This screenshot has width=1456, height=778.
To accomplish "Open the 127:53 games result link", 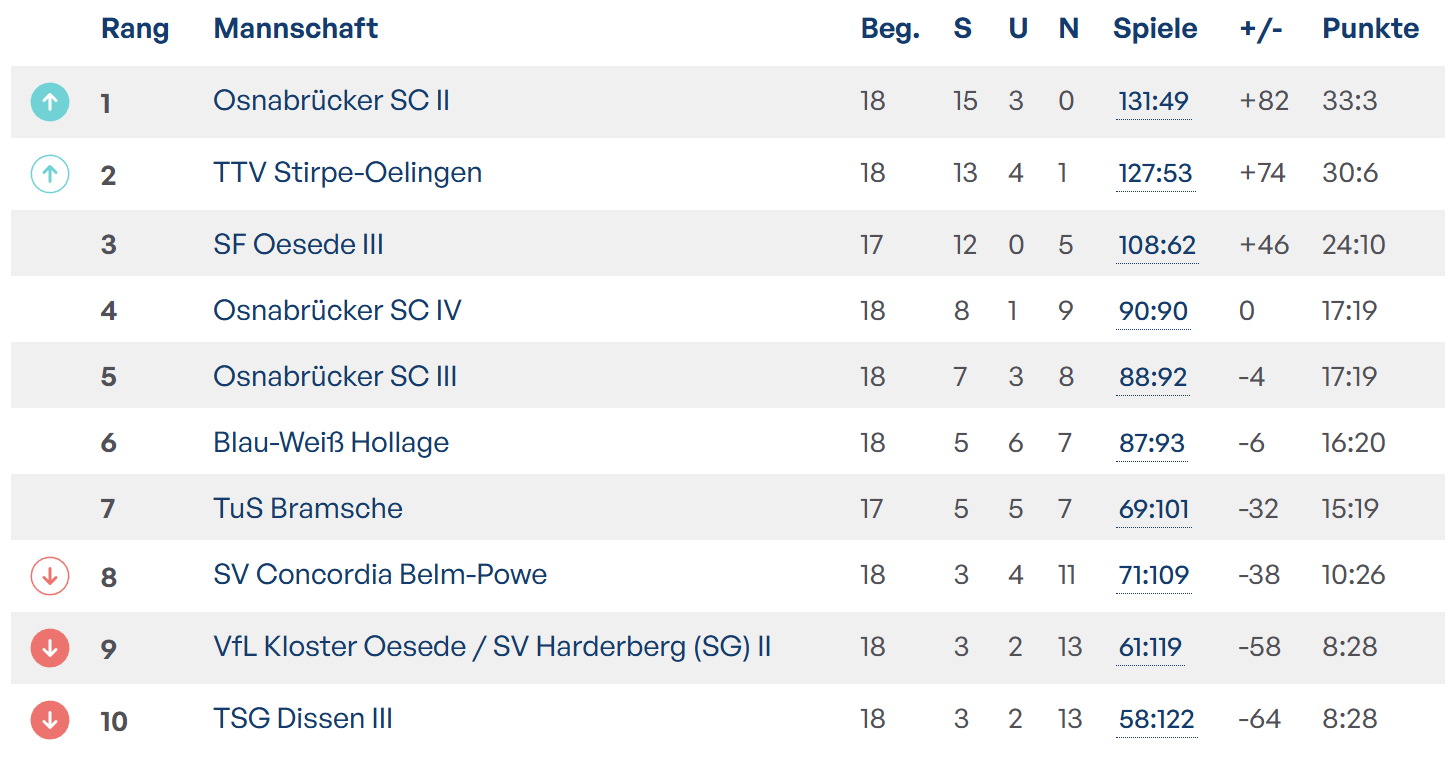I will coord(1155,175).
